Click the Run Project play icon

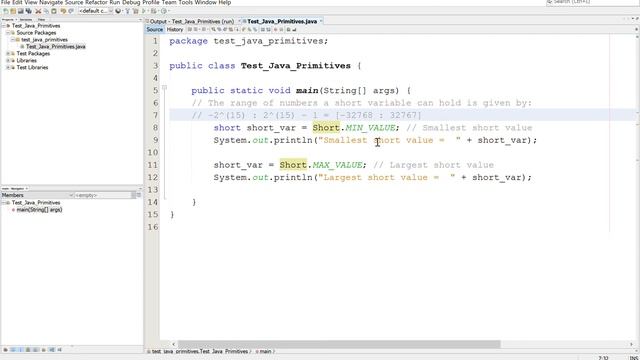(x=144, y=11)
